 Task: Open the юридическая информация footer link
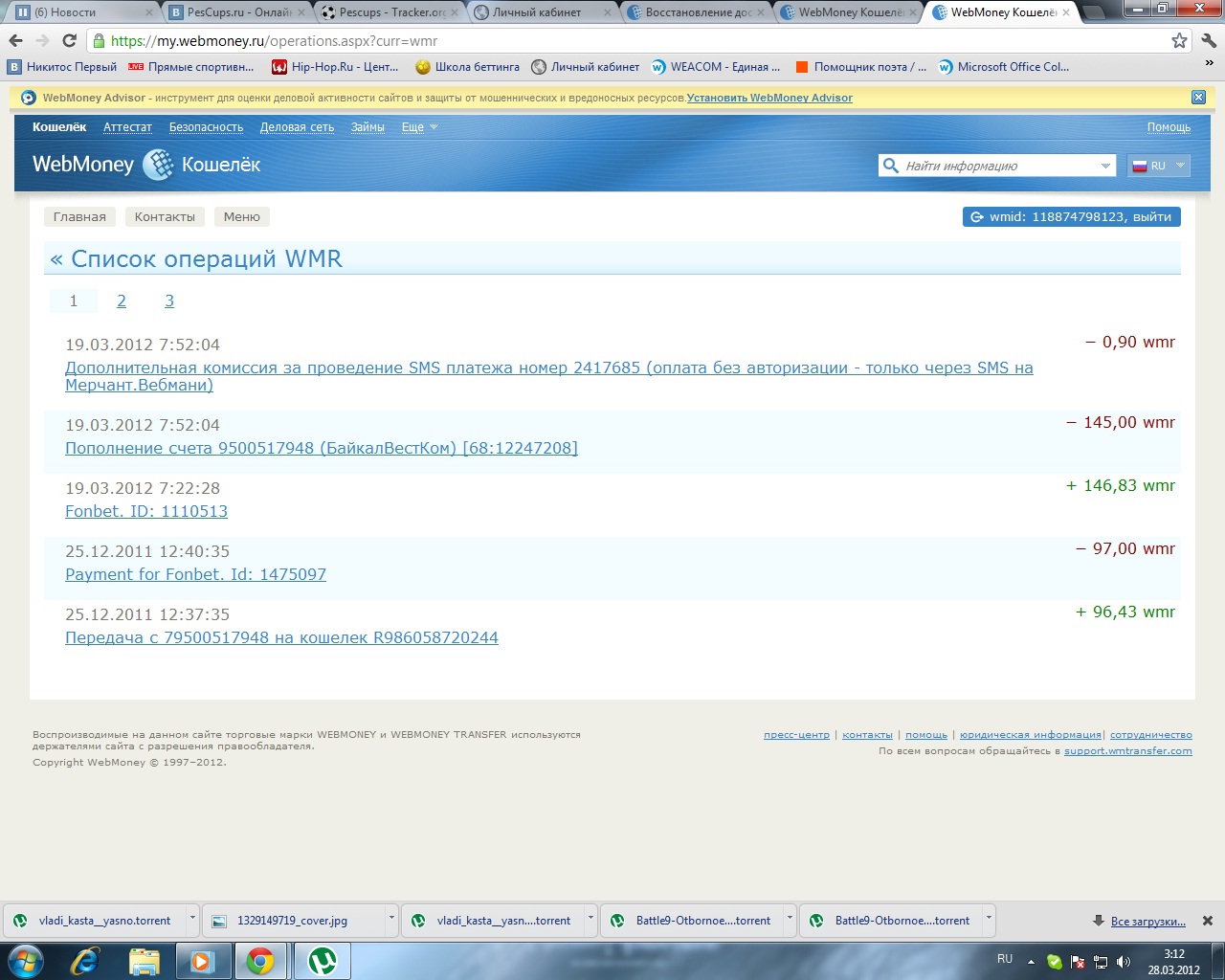tap(1031, 735)
